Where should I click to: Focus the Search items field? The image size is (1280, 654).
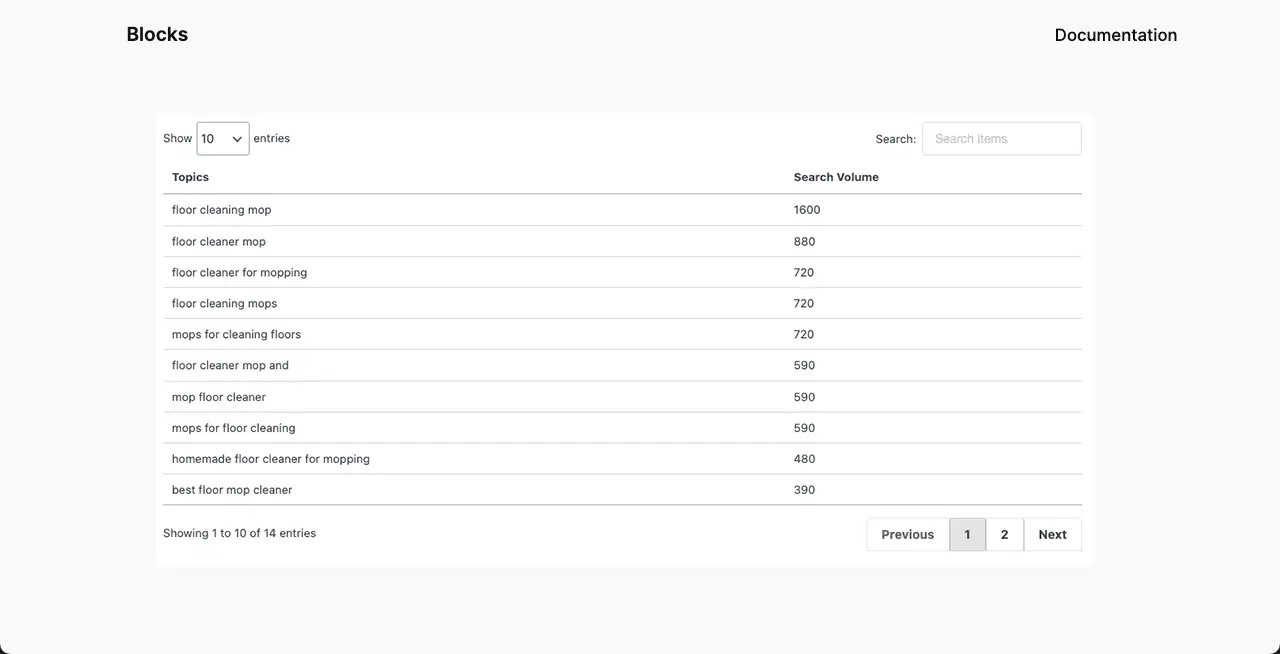(1001, 139)
